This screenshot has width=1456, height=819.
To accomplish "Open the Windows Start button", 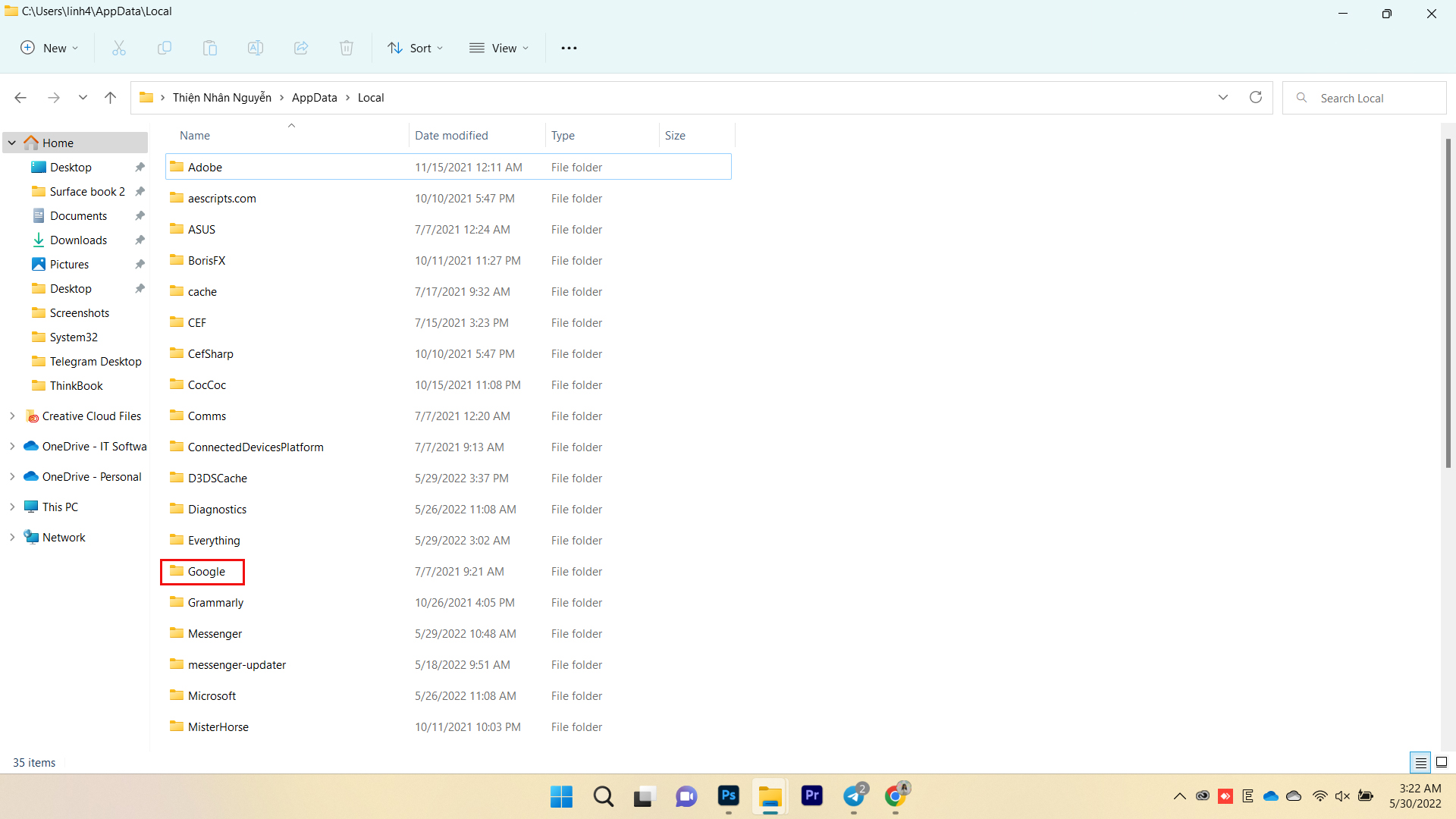I will point(561,796).
